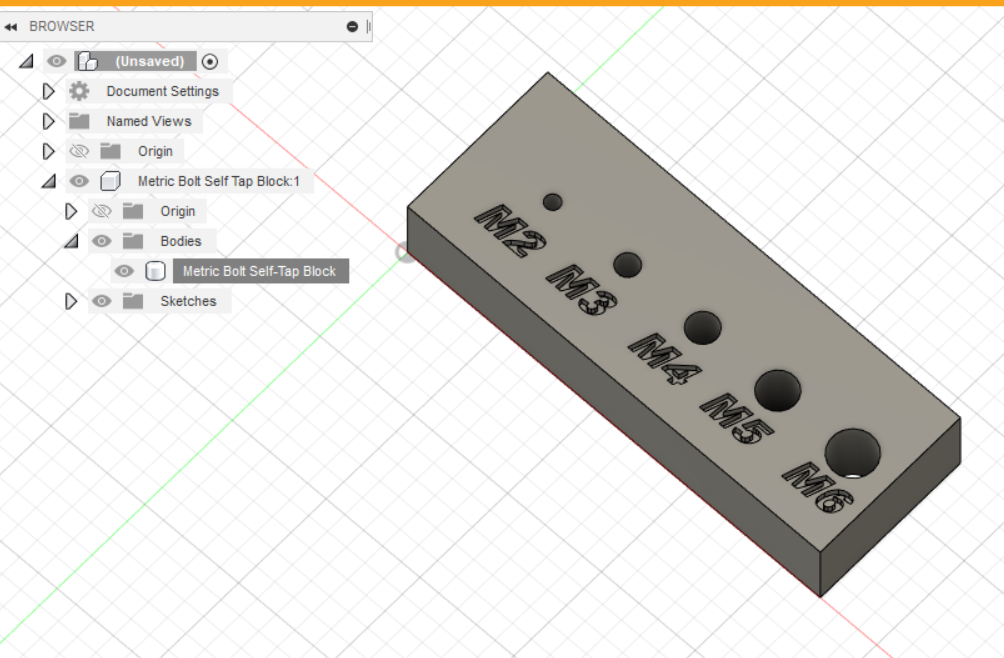Expand the Document Settings node
Viewport: 1004px width, 658px height.
(x=47, y=90)
